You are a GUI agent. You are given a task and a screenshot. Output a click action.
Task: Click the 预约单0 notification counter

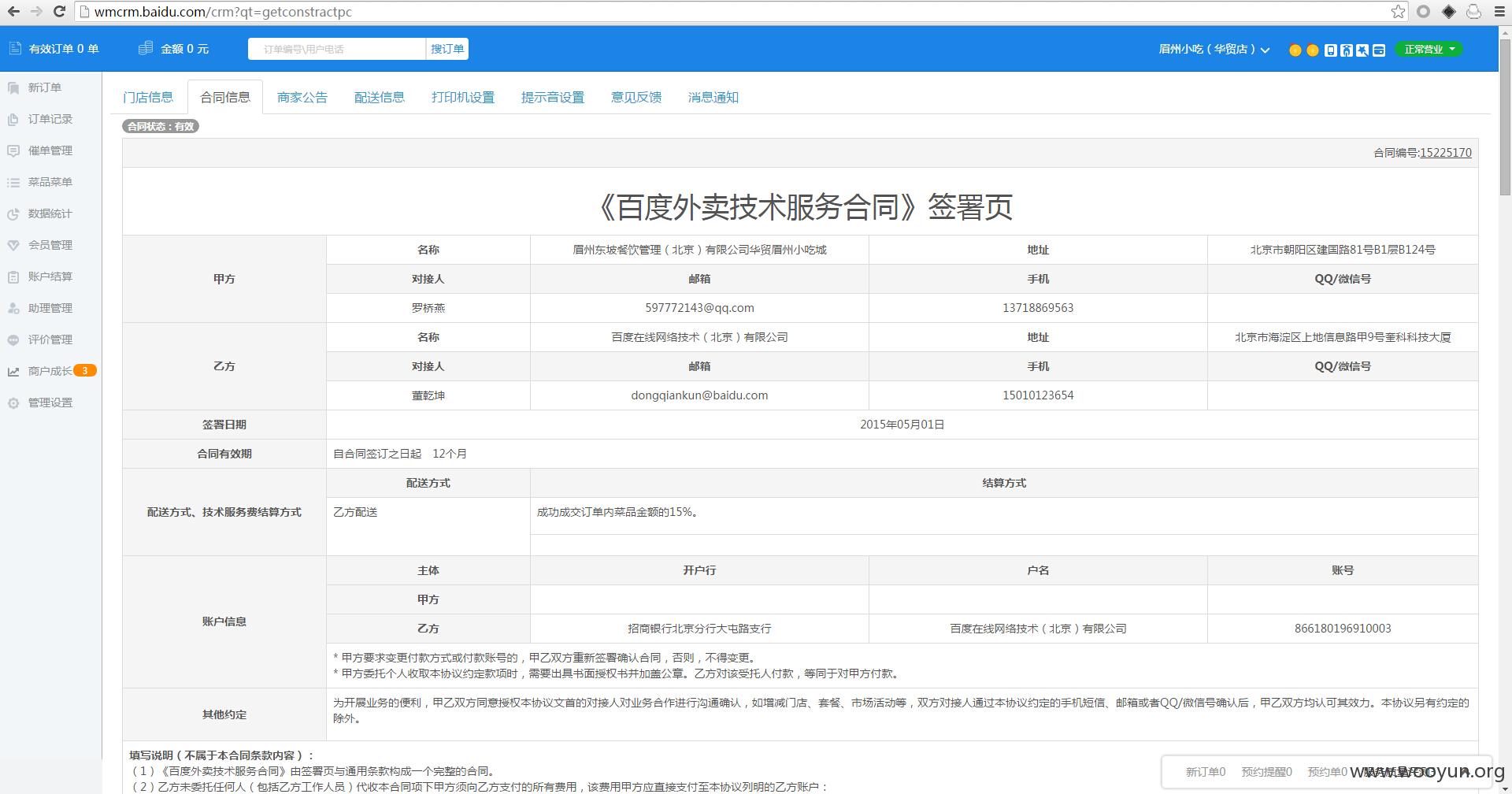[x=1327, y=772]
